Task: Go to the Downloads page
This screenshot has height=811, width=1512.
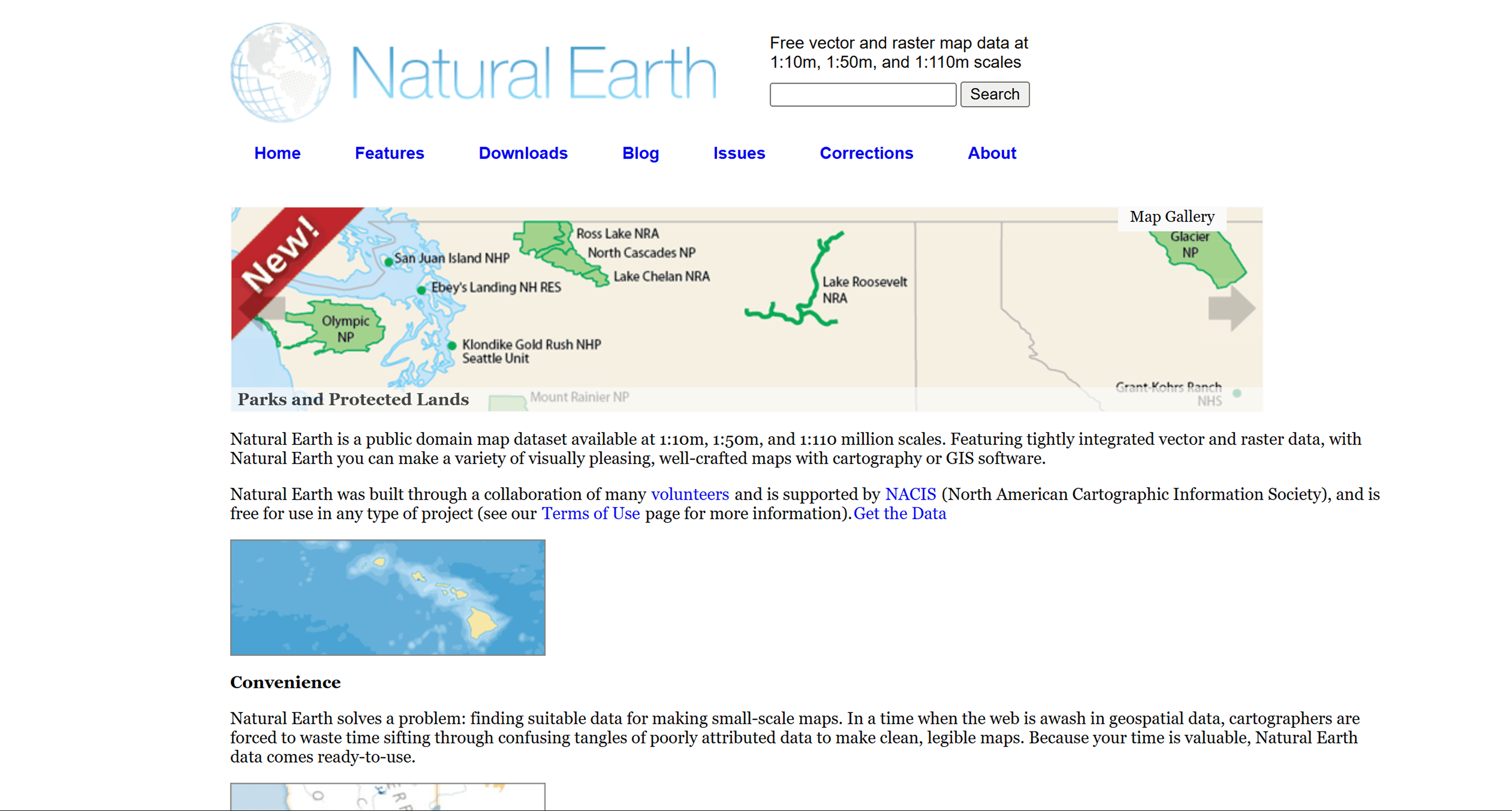Action: 522,153
